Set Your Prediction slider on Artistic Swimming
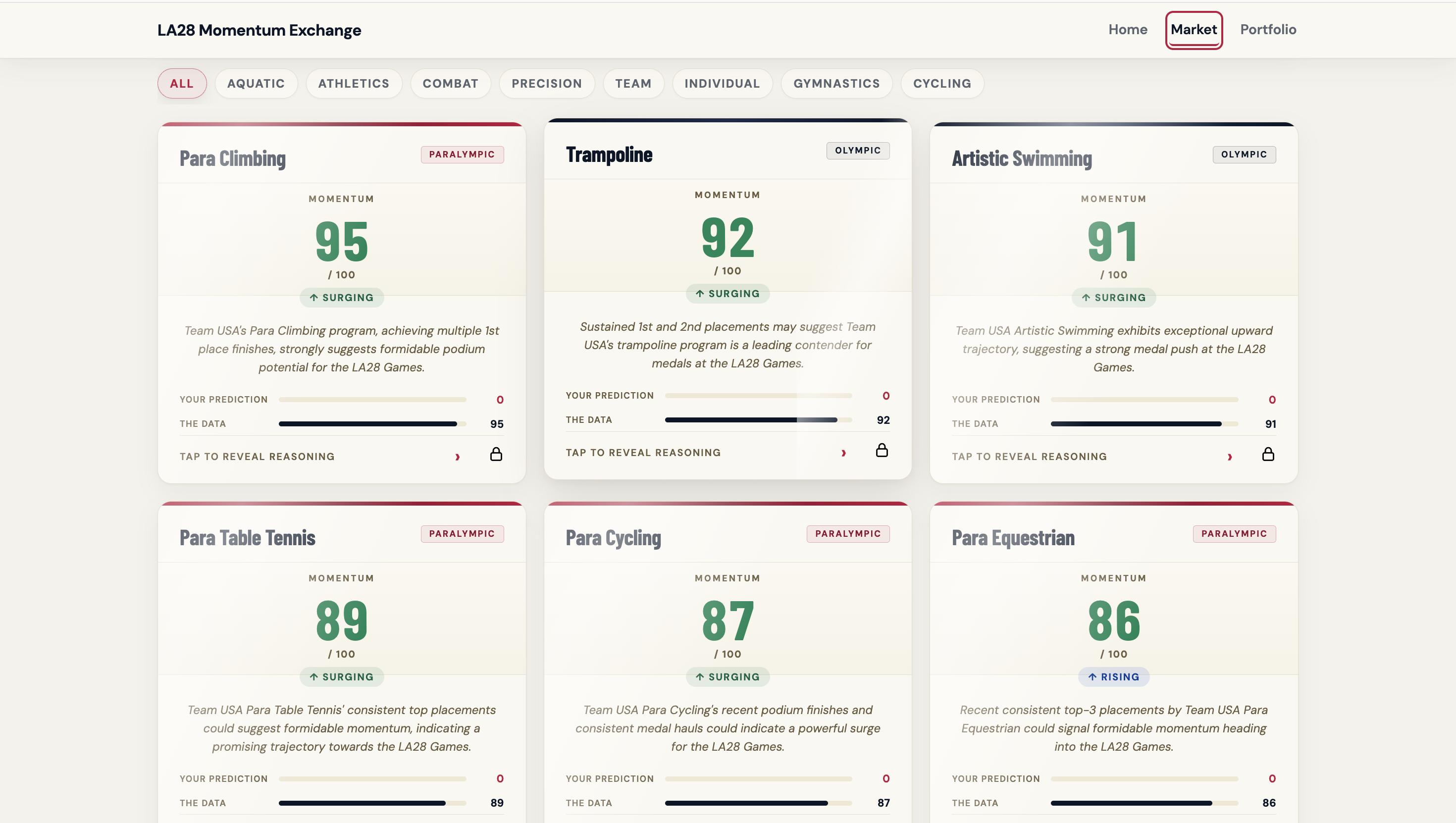 tap(1144, 400)
